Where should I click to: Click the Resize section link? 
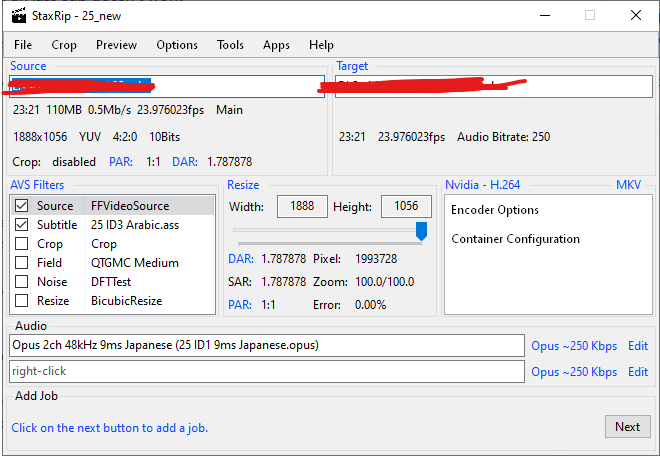click(x=243, y=185)
